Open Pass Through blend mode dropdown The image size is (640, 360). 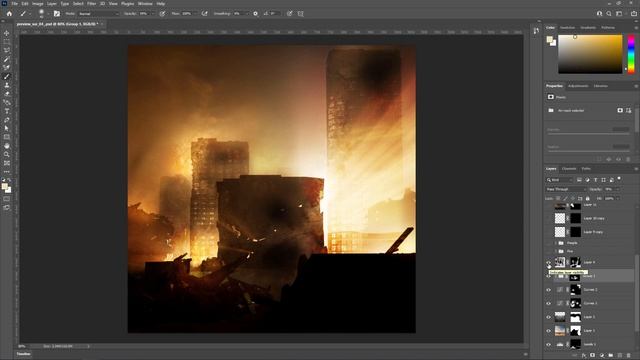[566, 189]
